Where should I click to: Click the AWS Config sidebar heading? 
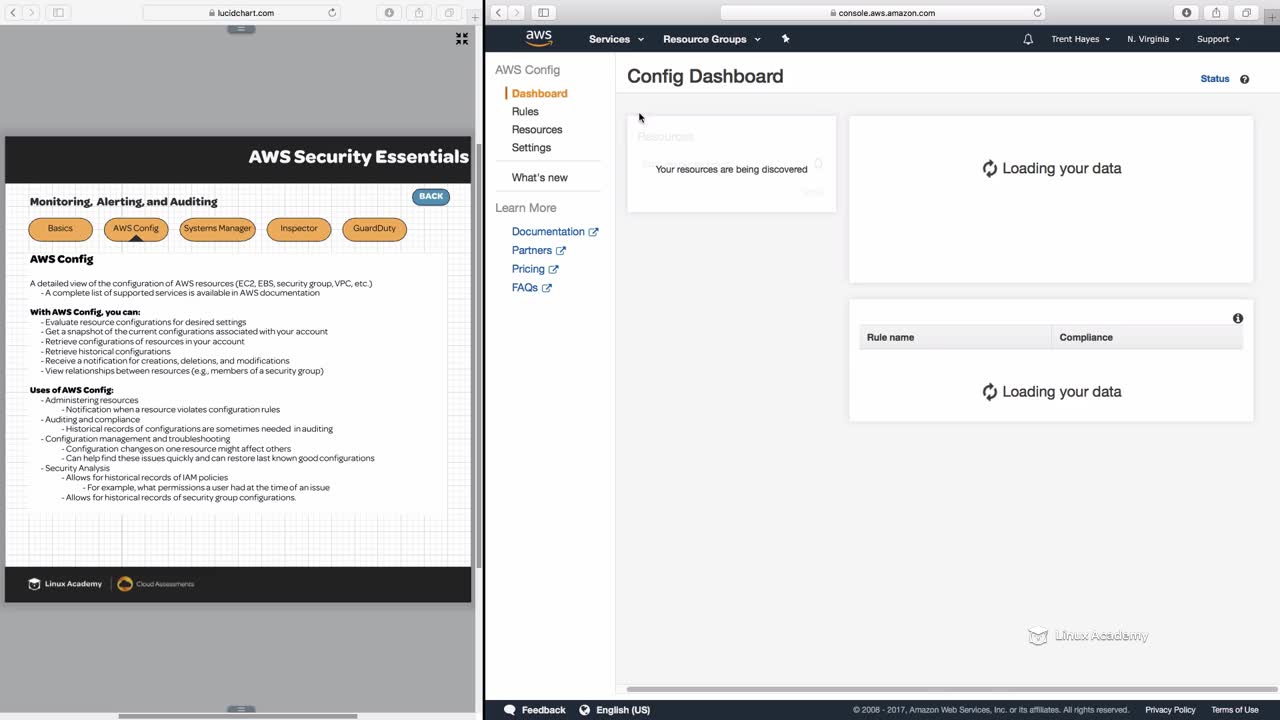click(527, 71)
